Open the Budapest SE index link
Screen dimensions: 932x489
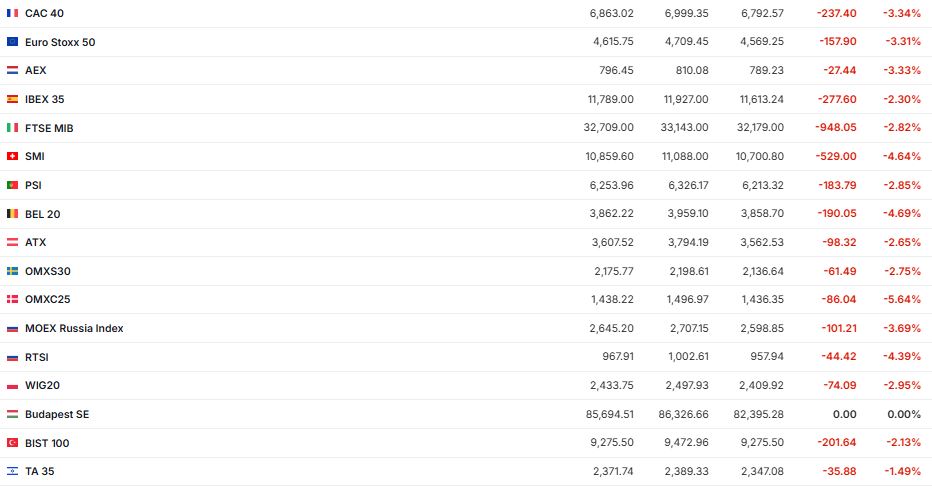tap(57, 414)
